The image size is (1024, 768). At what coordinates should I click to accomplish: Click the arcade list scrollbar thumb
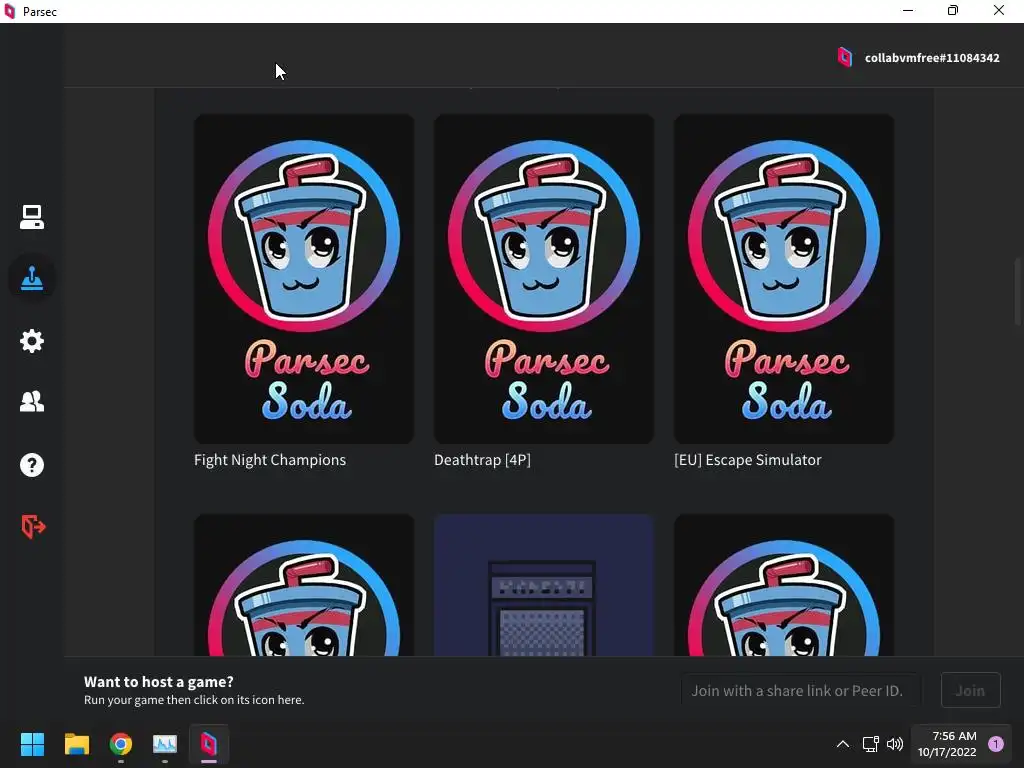1017,291
